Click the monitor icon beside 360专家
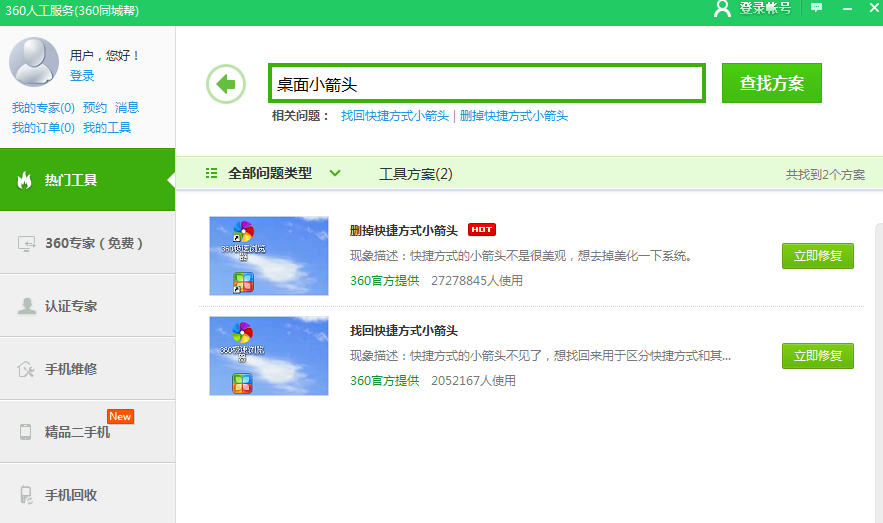 [x=26, y=243]
